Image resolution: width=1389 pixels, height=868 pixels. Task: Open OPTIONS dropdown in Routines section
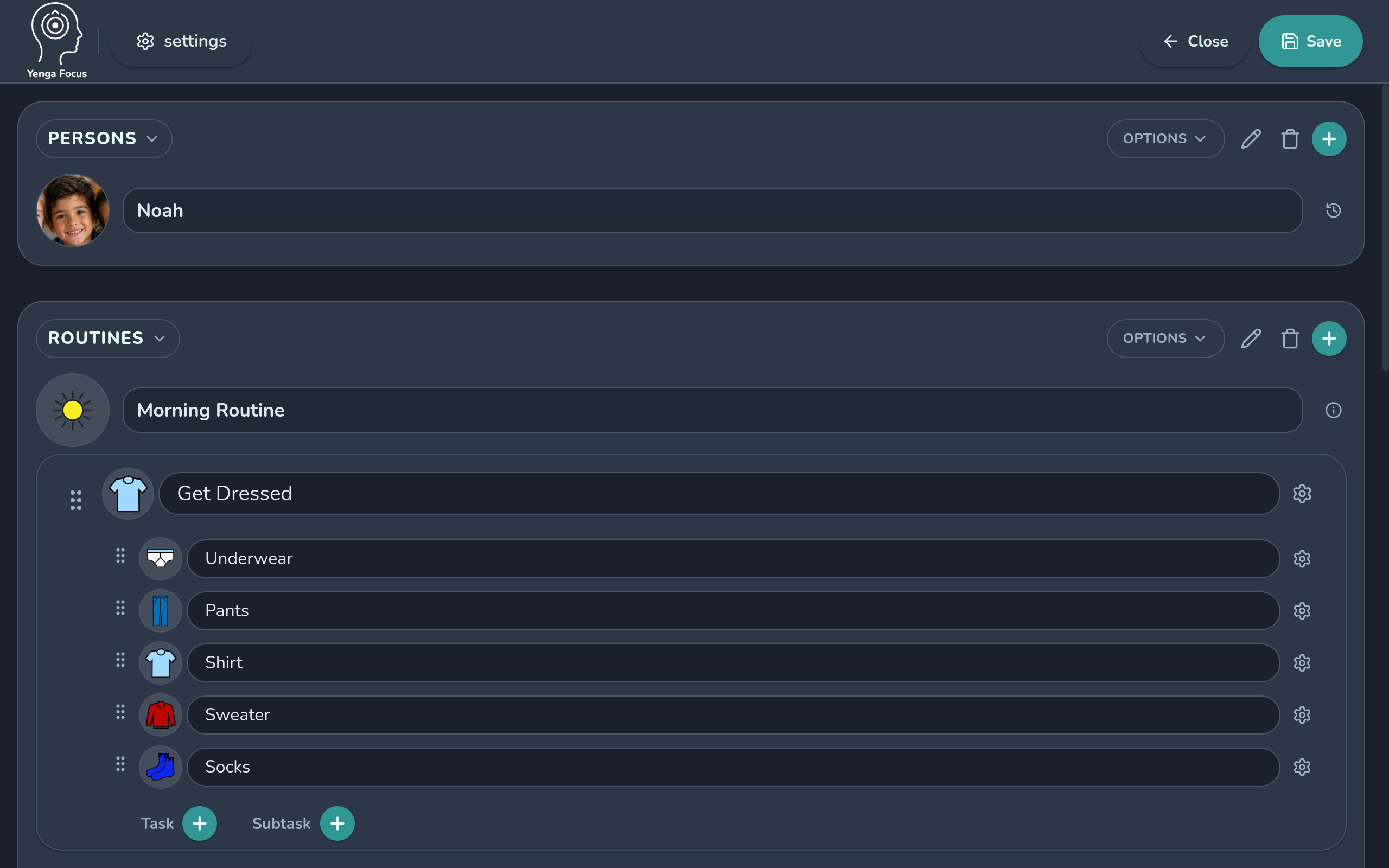coord(1165,339)
